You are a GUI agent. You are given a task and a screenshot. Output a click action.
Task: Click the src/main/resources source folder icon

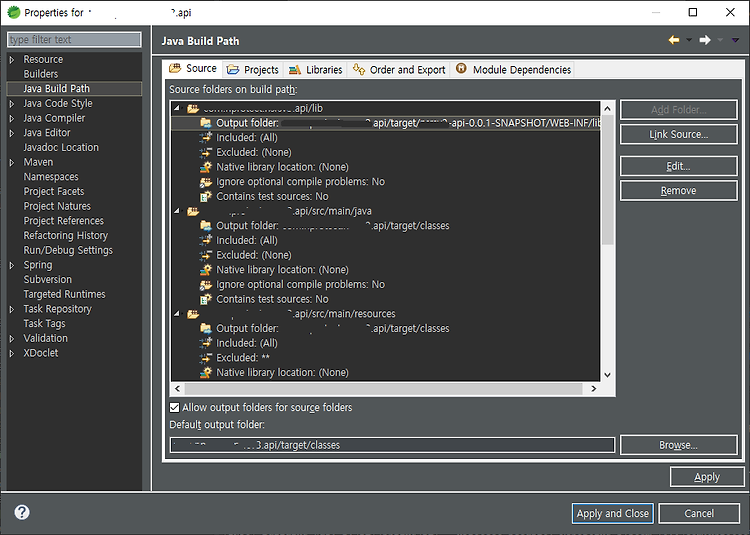[193, 314]
